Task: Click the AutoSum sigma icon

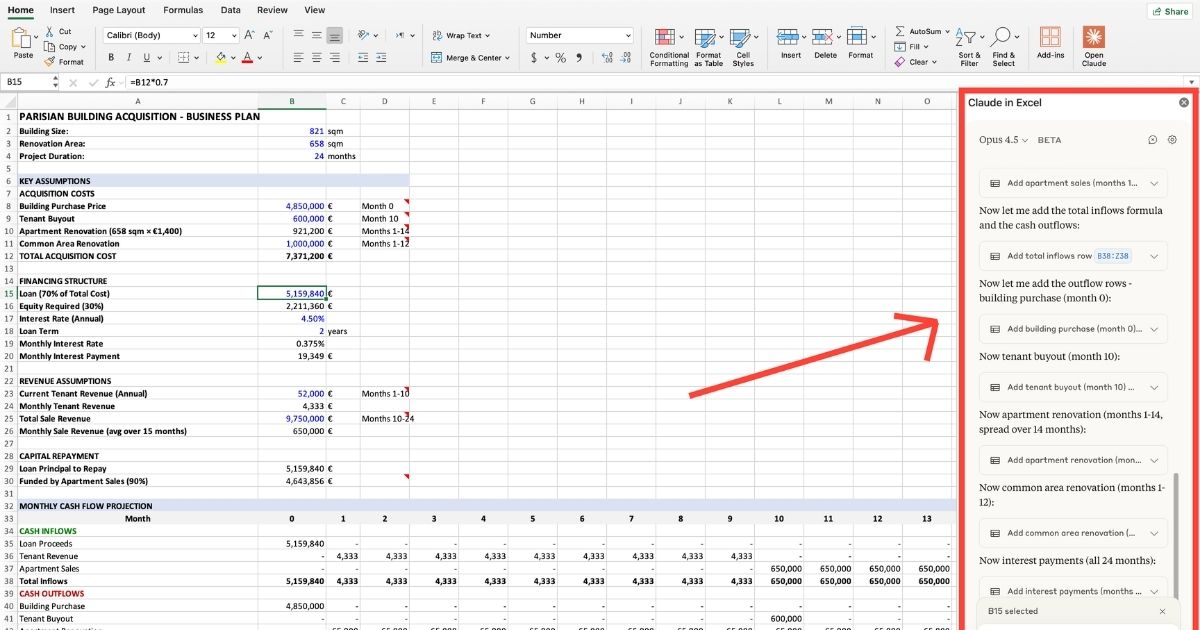Action: click(x=900, y=31)
